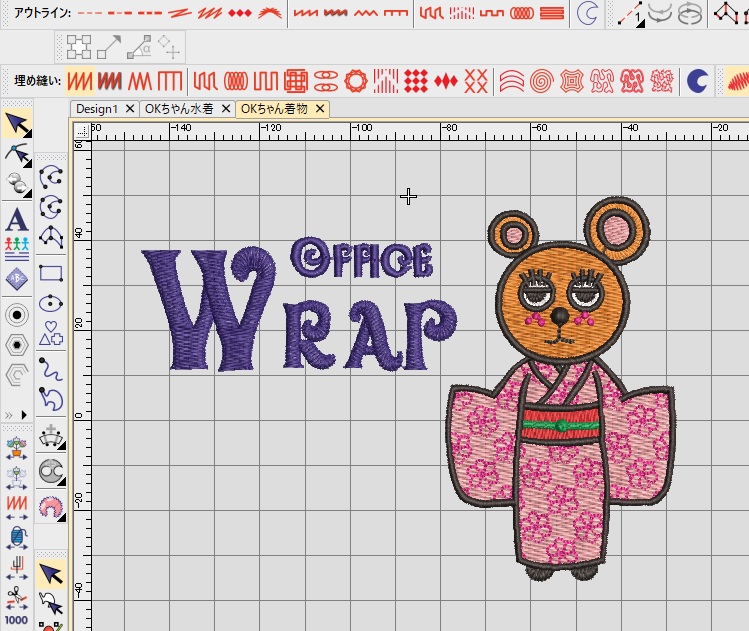
Task: Choose the Basic Shapes (heart, triangle, cross) tool
Action: [x=51, y=333]
